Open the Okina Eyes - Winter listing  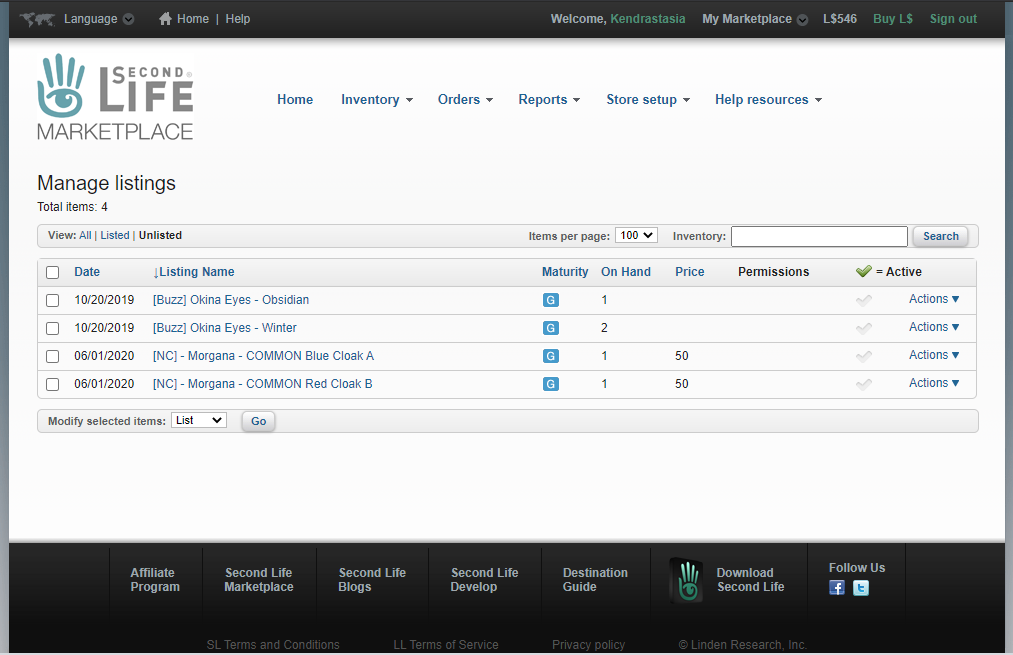[225, 328]
